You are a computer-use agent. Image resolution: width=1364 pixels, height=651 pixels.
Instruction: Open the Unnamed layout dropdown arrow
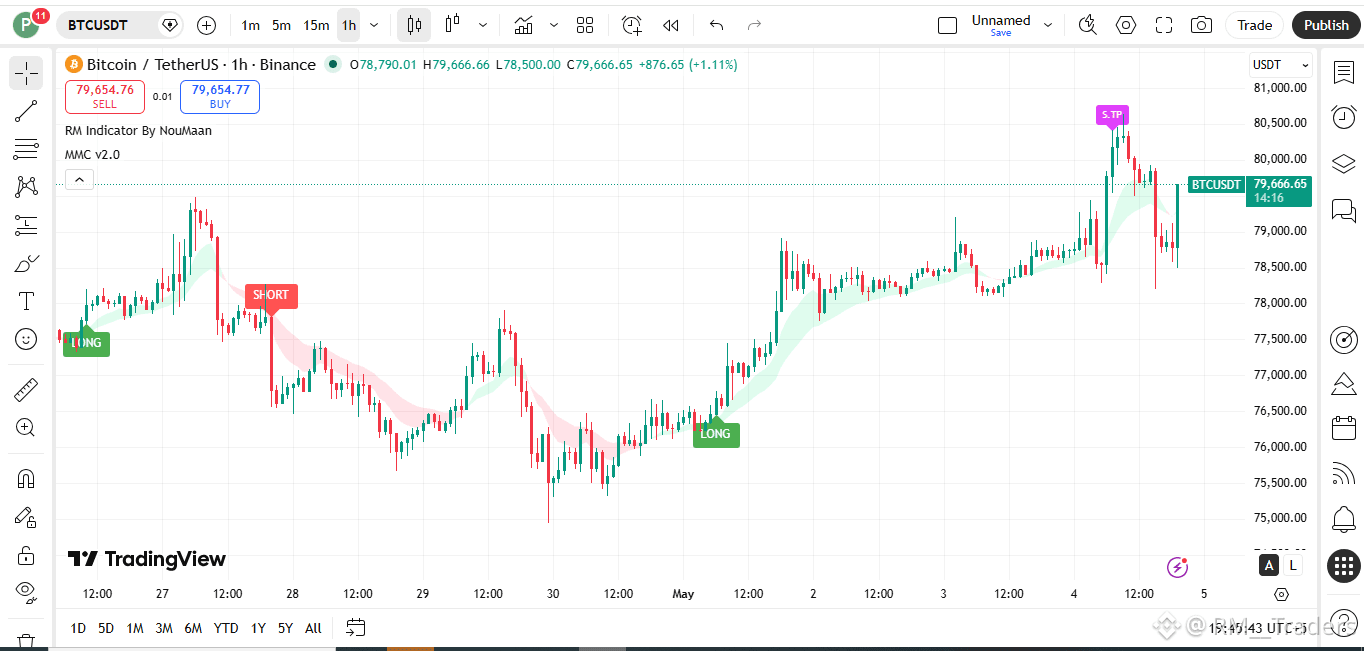(1048, 25)
